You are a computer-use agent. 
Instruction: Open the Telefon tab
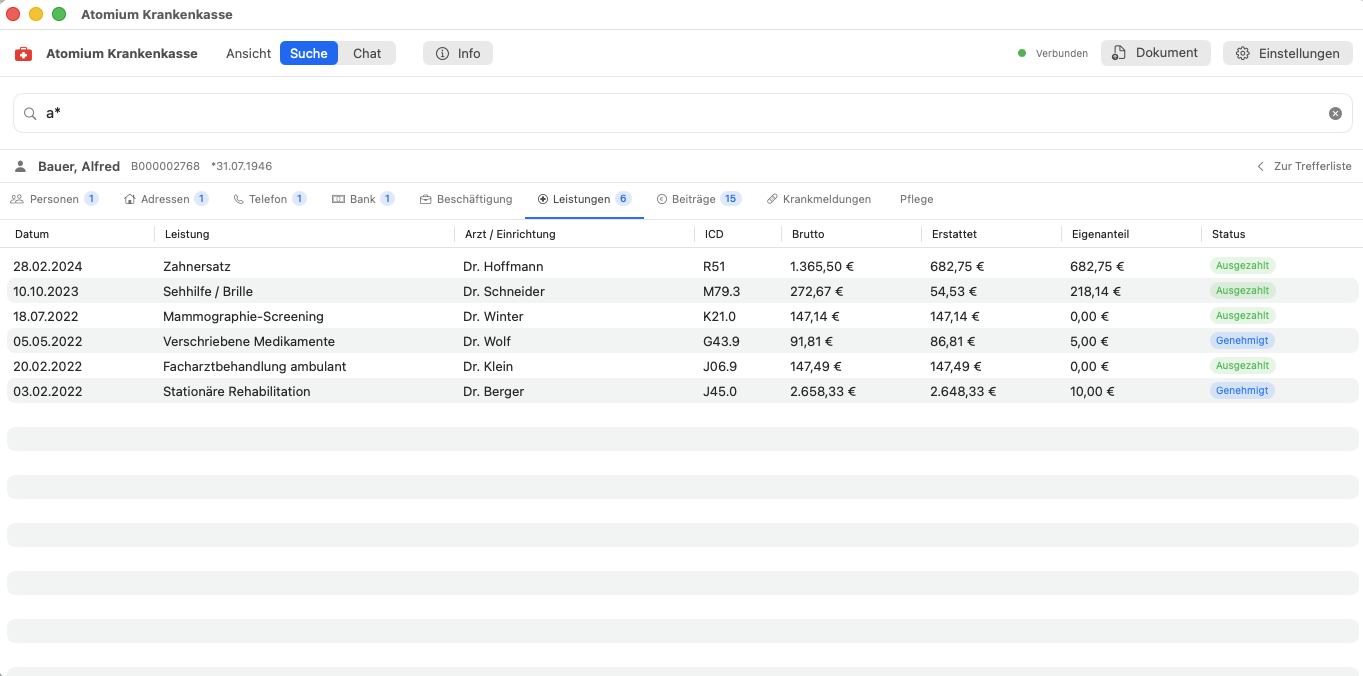coord(269,199)
